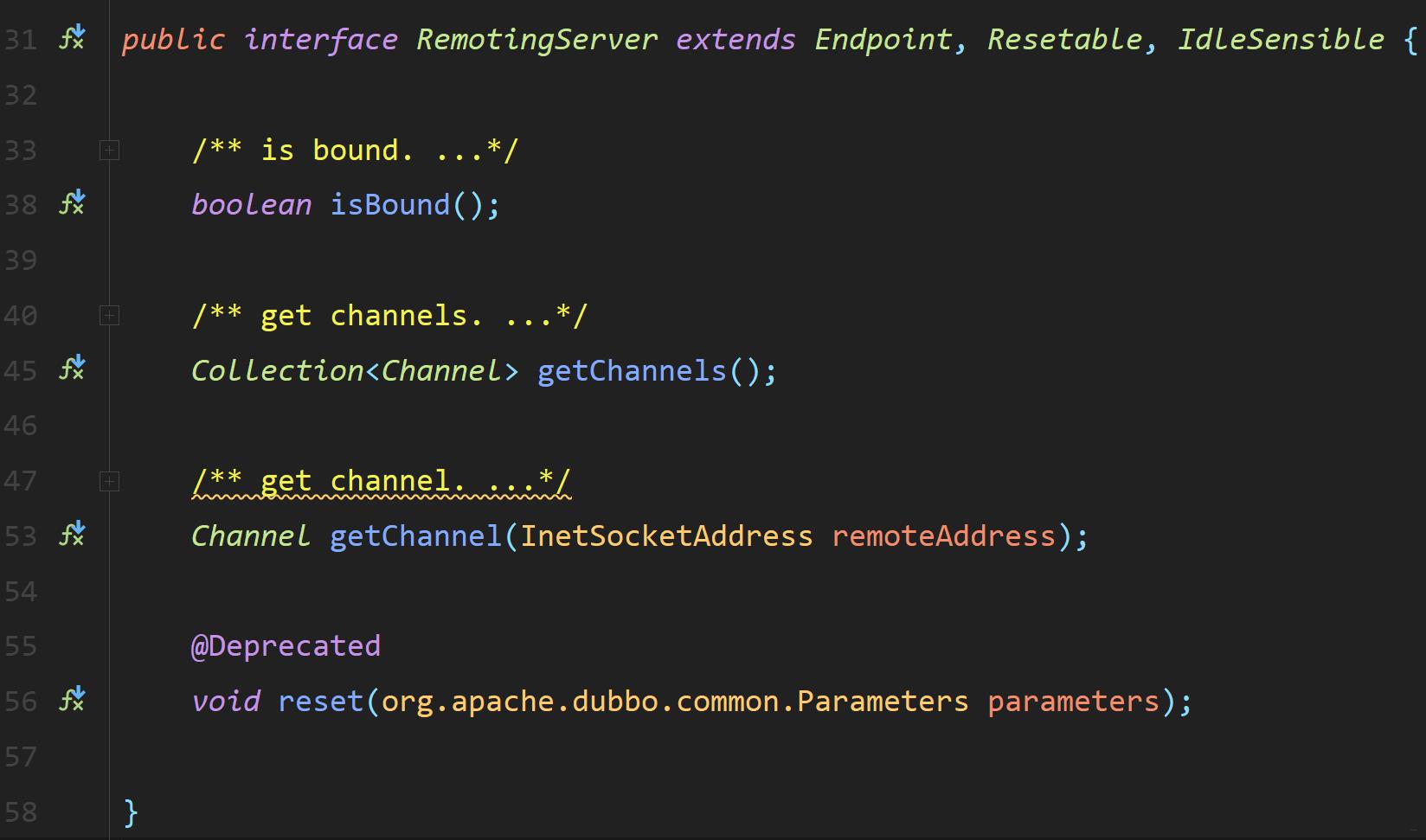The image size is (1426, 840).
Task: Click the getChannels method name
Action: (x=632, y=371)
